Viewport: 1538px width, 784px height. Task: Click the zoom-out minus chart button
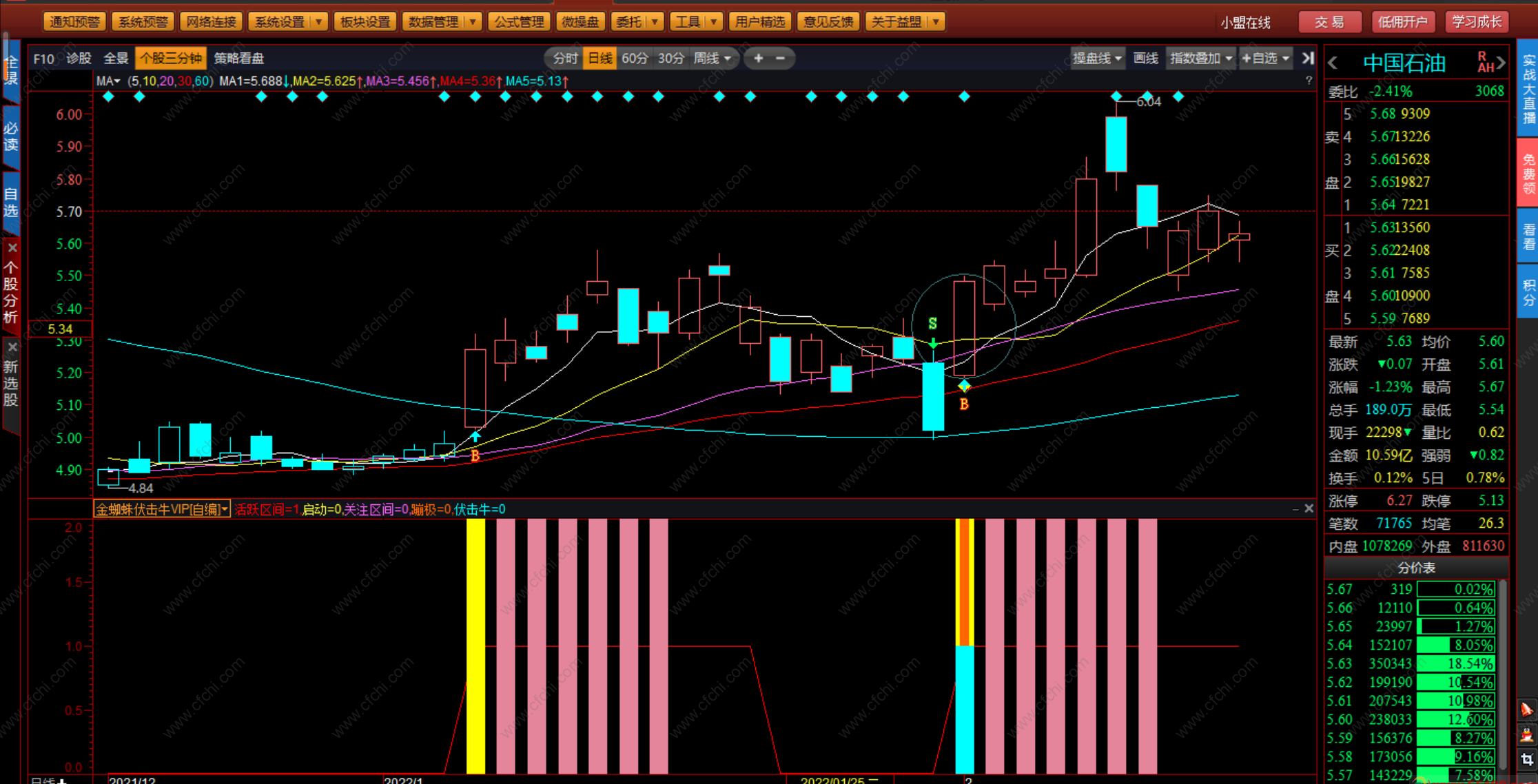(x=781, y=59)
